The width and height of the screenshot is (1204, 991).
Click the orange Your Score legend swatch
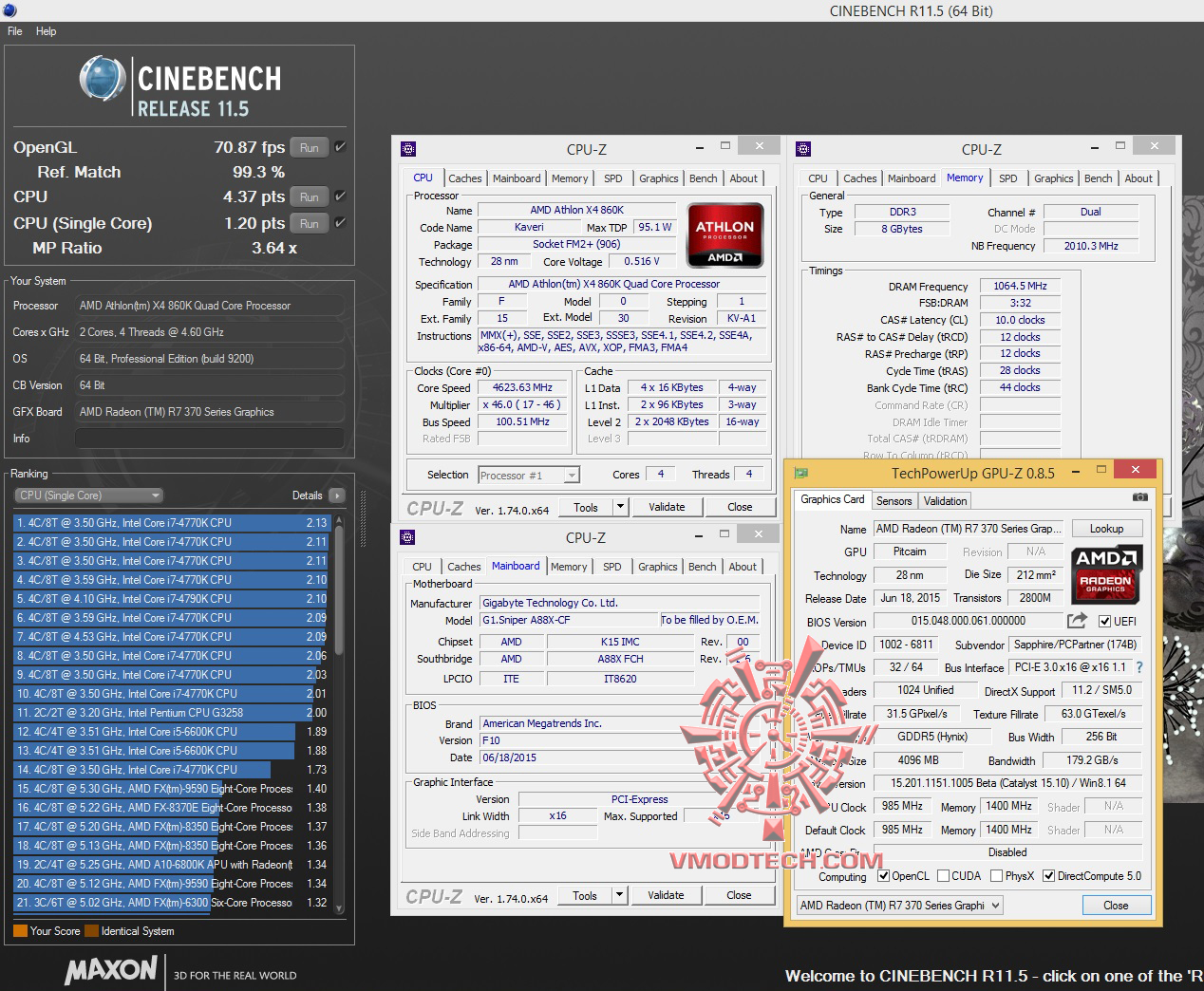(x=20, y=931)
